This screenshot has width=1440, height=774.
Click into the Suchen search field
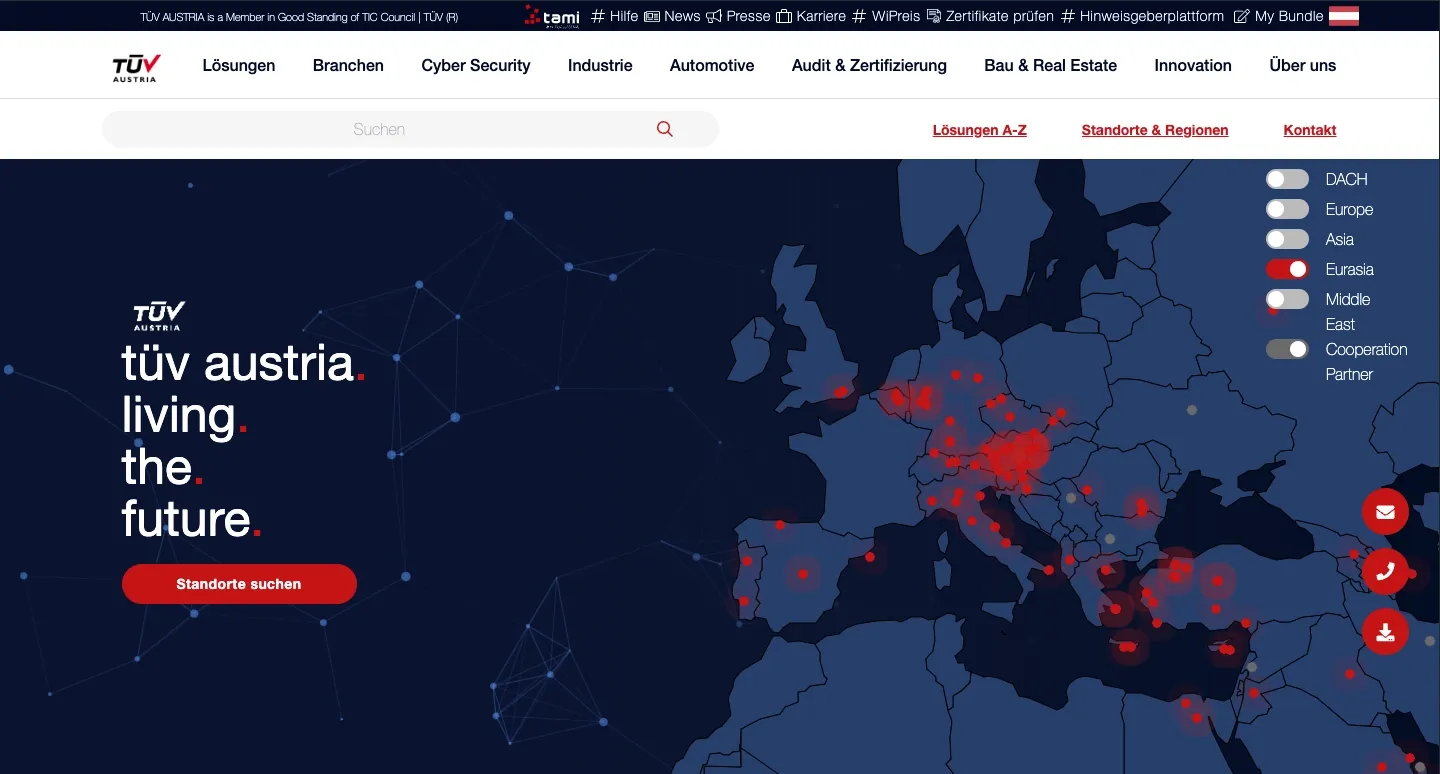click(x=380, y=129)
